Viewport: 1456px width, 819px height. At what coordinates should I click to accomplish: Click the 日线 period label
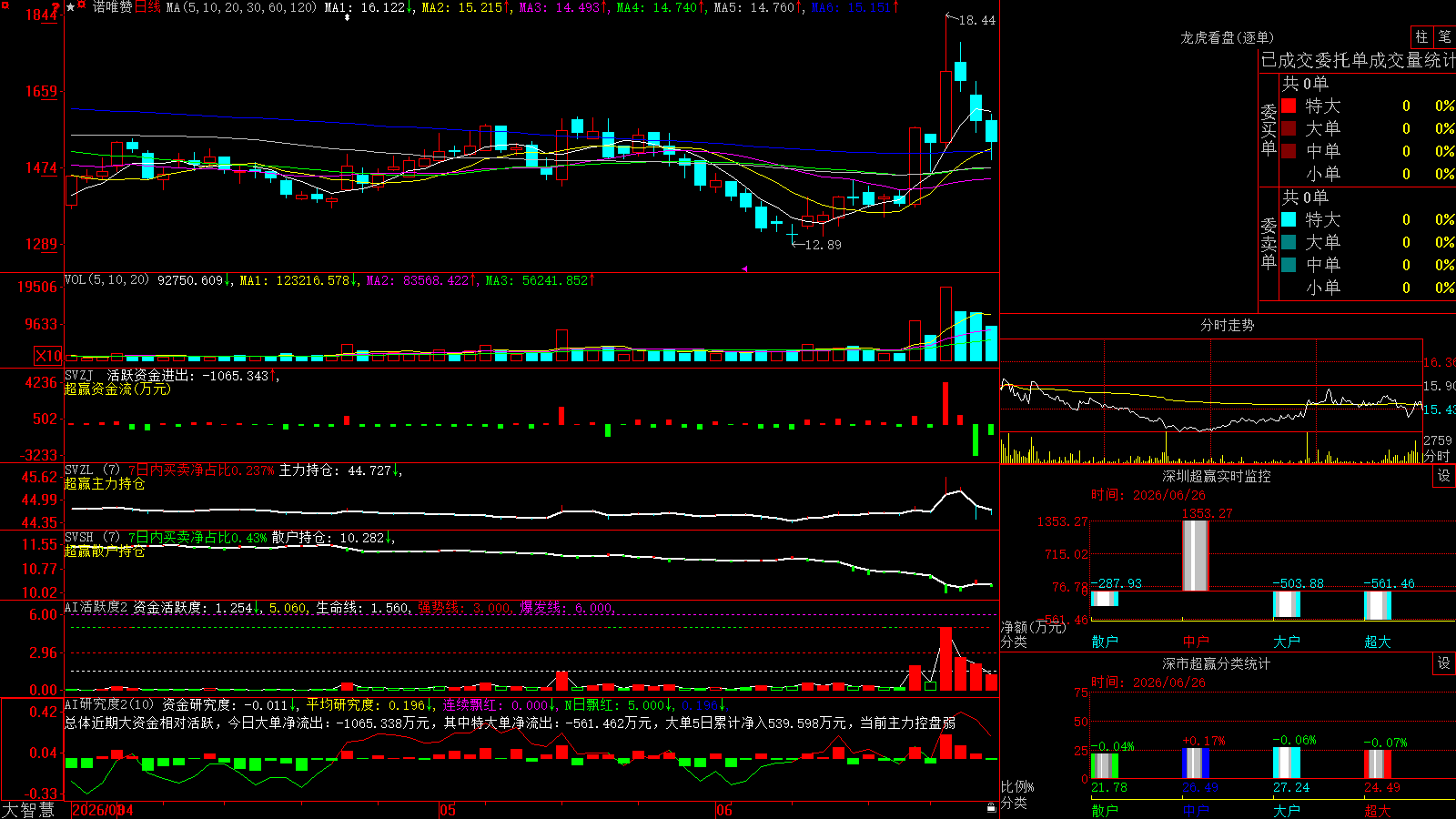click(x=147, y=7)
